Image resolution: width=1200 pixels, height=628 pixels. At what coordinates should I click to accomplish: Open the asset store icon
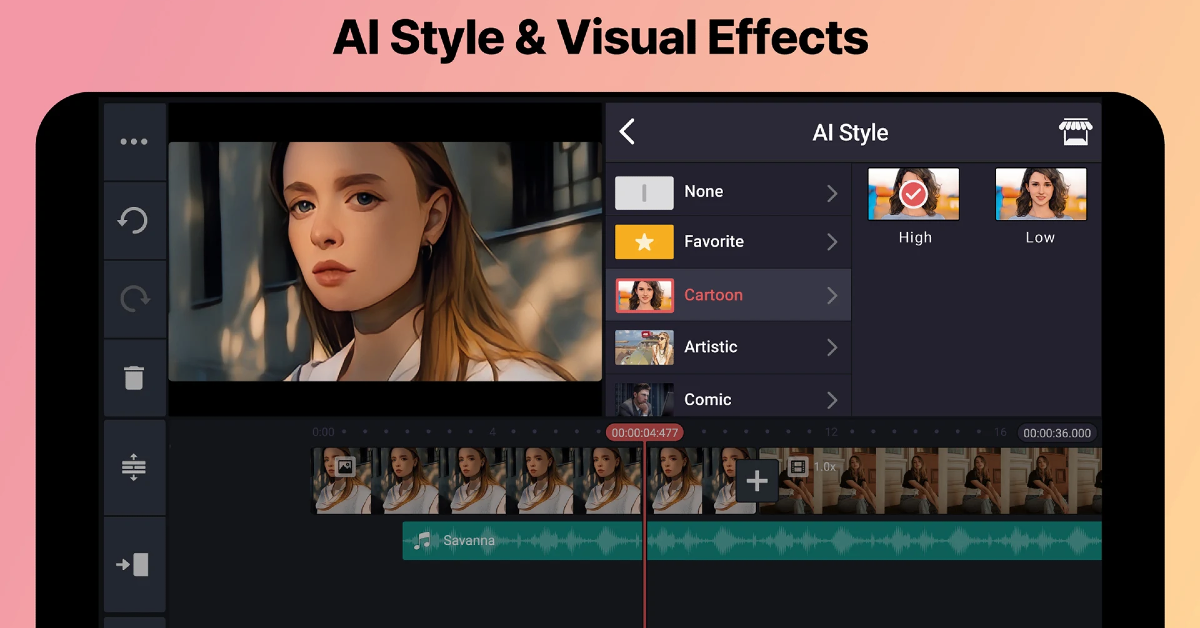tap(1075, 132)
